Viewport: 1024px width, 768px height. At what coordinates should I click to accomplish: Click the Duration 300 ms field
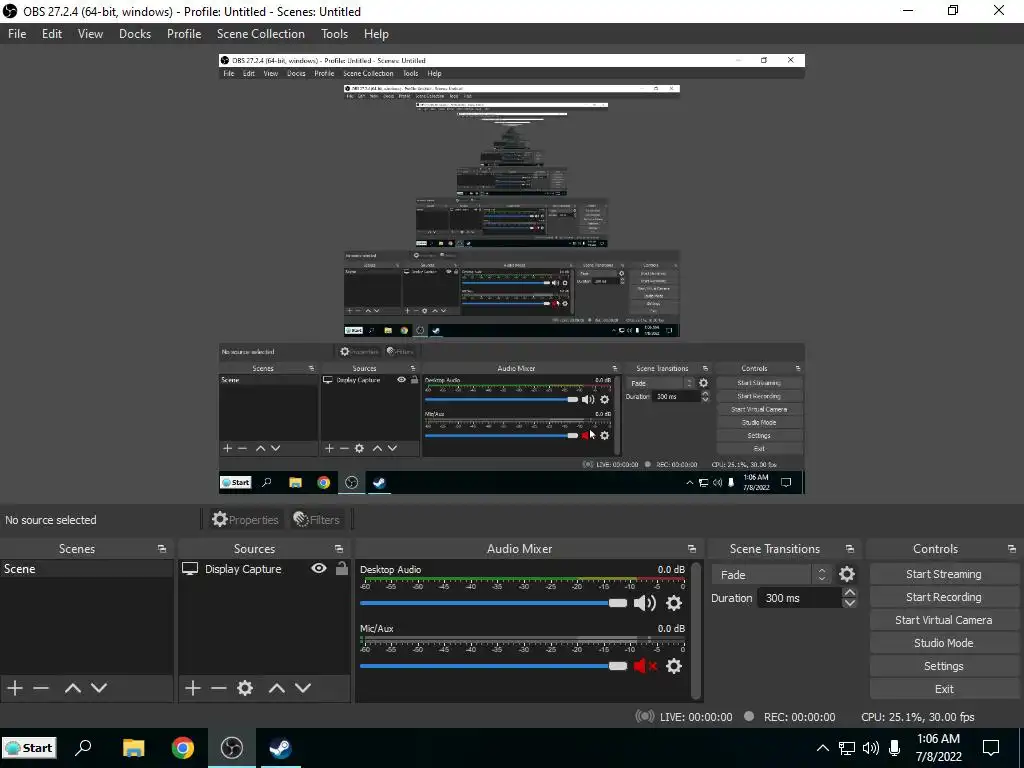[x=799, y=598]
